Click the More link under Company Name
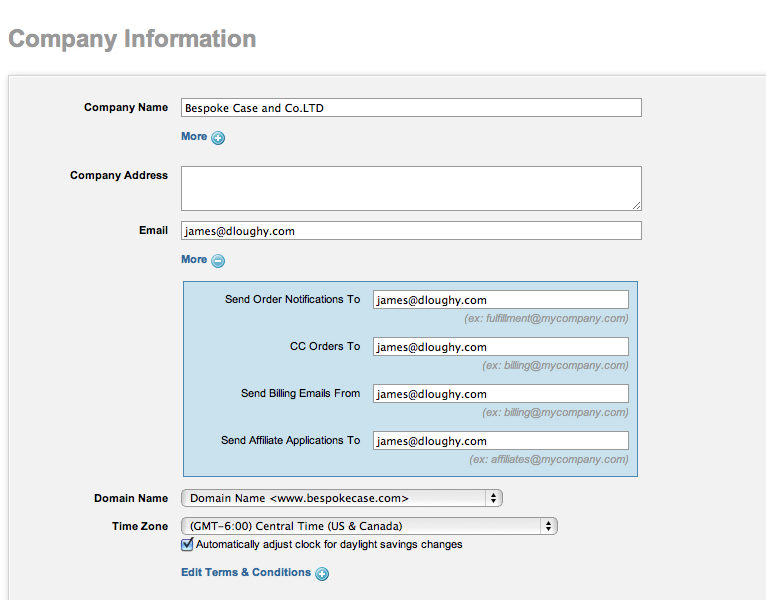 [x=194, y=137]
